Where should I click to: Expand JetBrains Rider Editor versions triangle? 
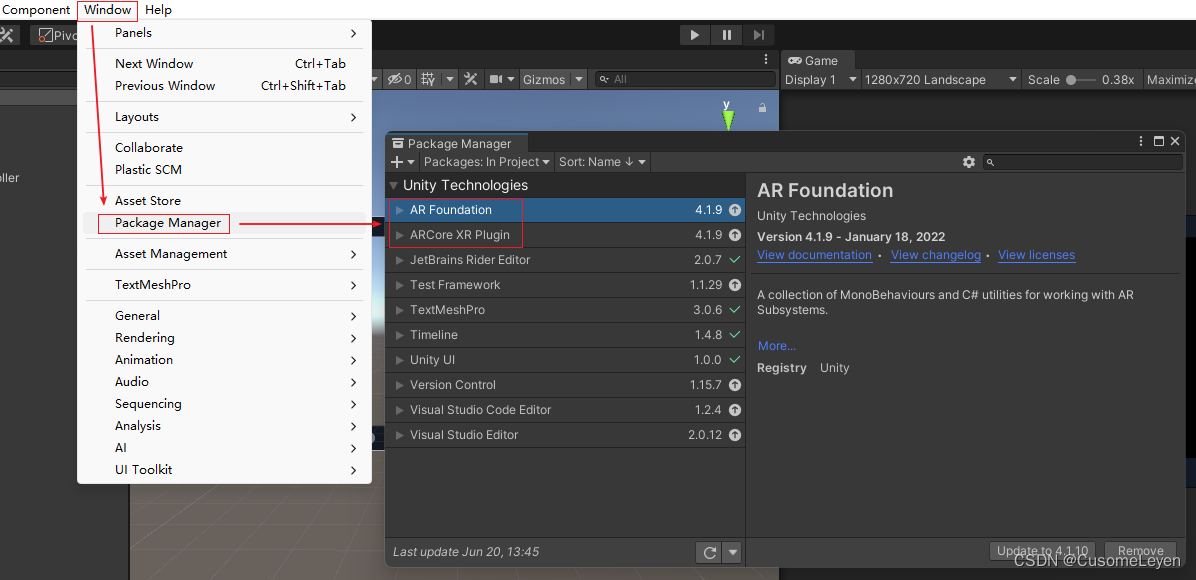[x=400, y=260]
